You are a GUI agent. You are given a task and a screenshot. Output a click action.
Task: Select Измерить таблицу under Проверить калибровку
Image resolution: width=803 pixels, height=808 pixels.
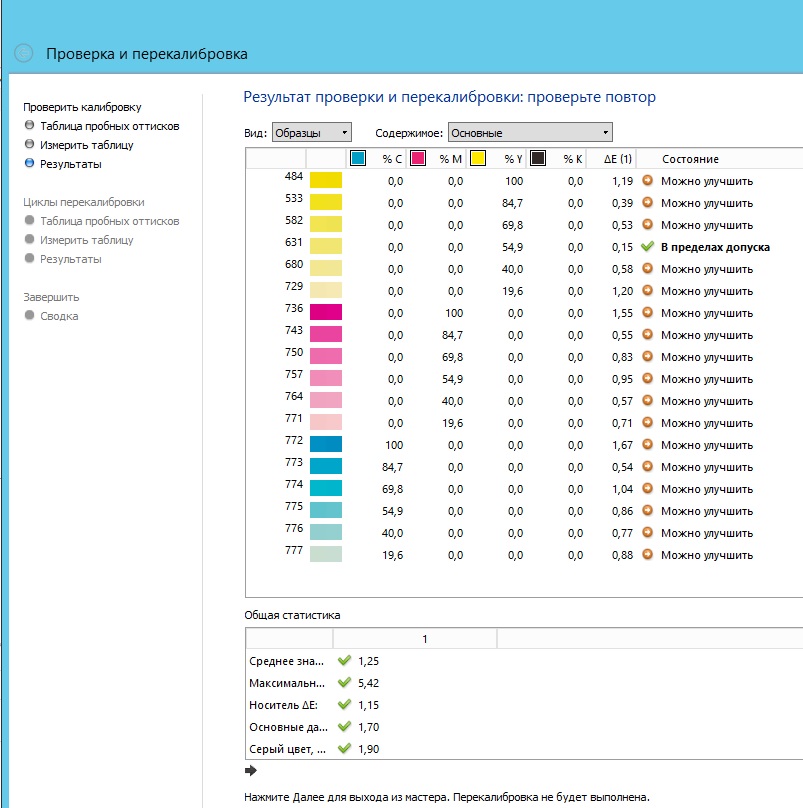[86, 145]
